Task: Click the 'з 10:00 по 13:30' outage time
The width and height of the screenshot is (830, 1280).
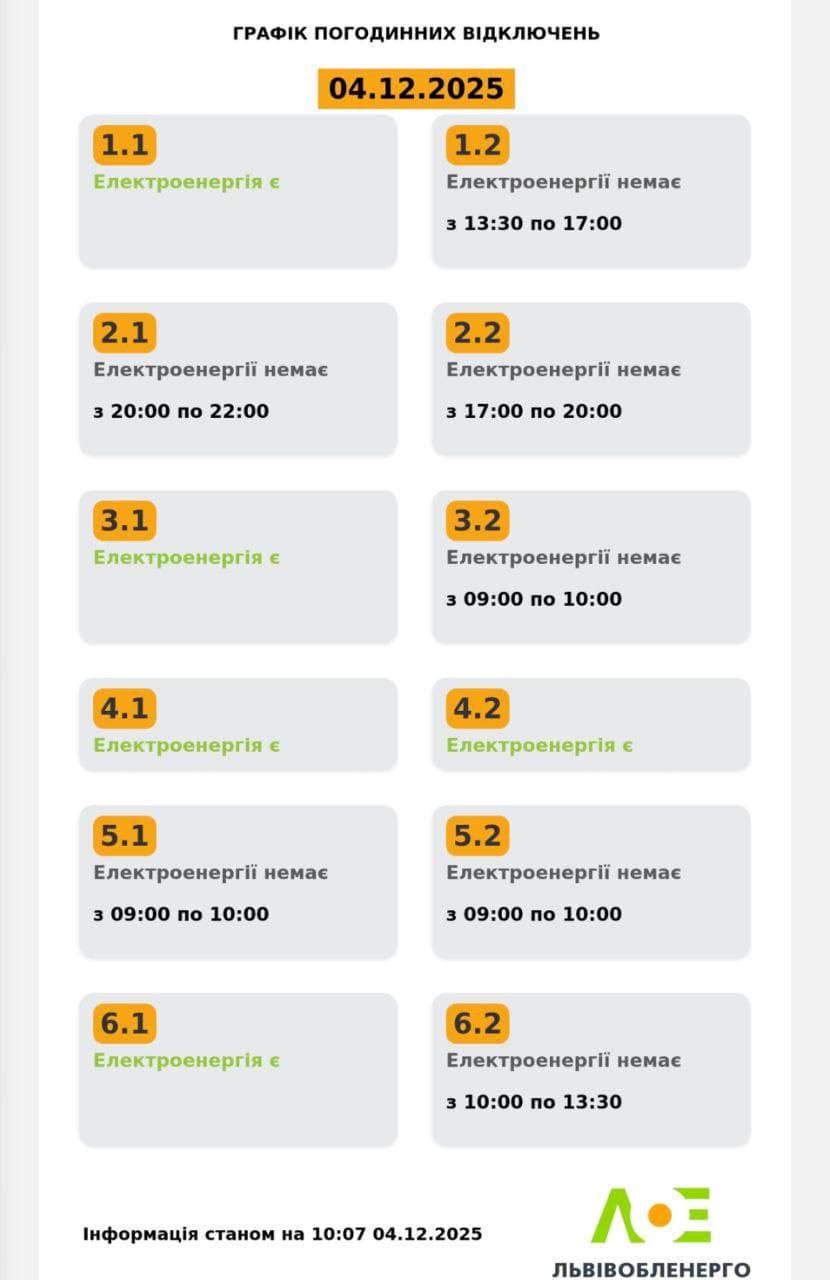Action: (534, 1102)
